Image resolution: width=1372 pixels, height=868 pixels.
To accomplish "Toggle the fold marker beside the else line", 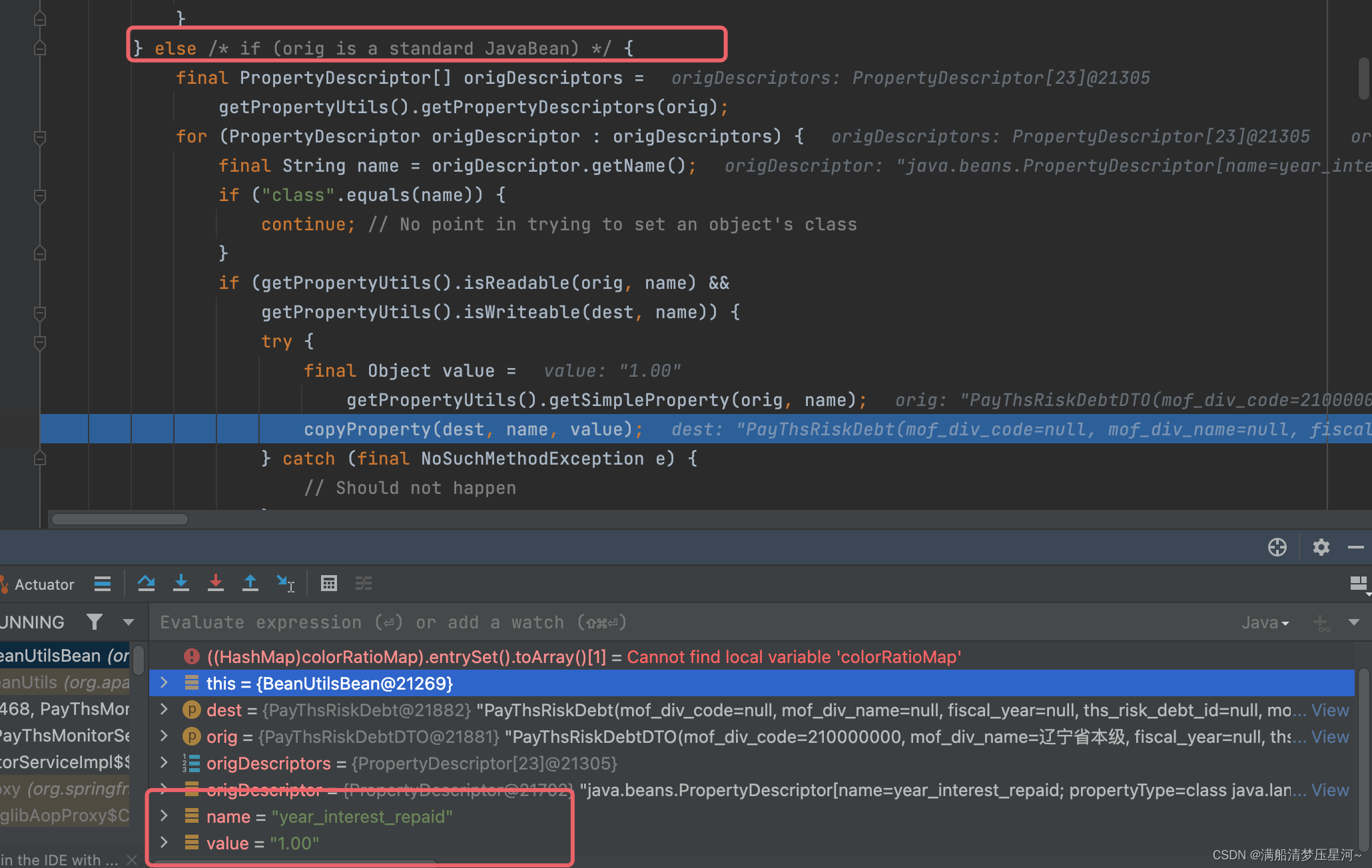I will [40, 49].
